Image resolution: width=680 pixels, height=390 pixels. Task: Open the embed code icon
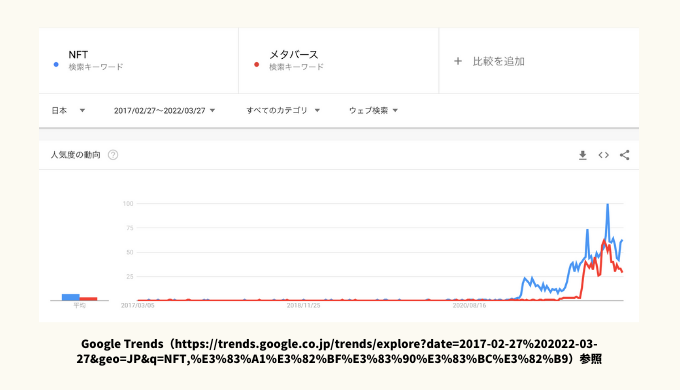point(603,155)
